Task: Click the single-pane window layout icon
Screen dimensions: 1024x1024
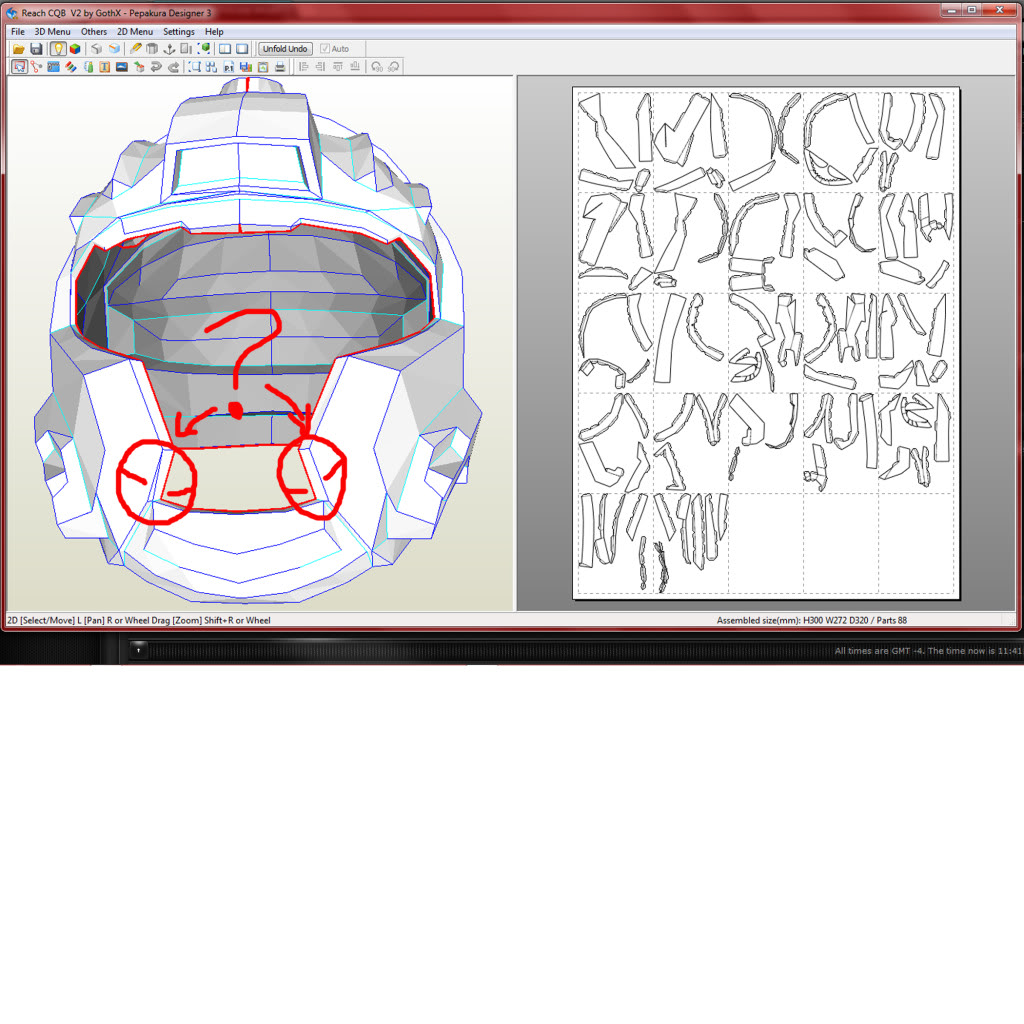Action: click(x=242, y=49)
